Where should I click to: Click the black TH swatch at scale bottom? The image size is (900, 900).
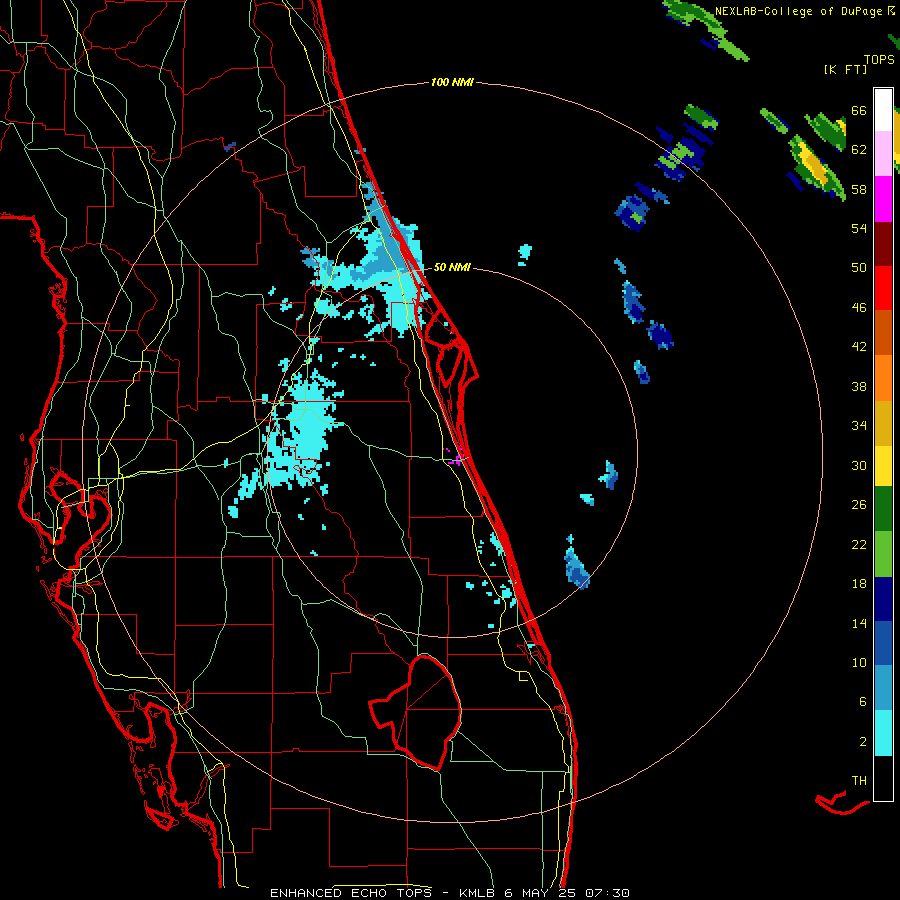pyautogui.click(x=883, y=778)
